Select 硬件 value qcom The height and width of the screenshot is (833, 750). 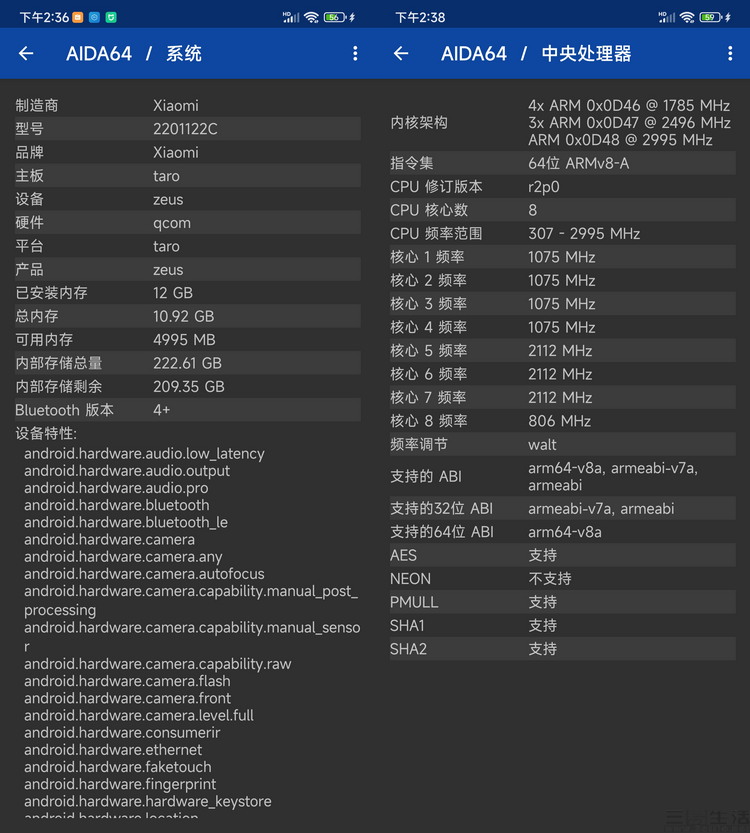[x=172, y=224]
